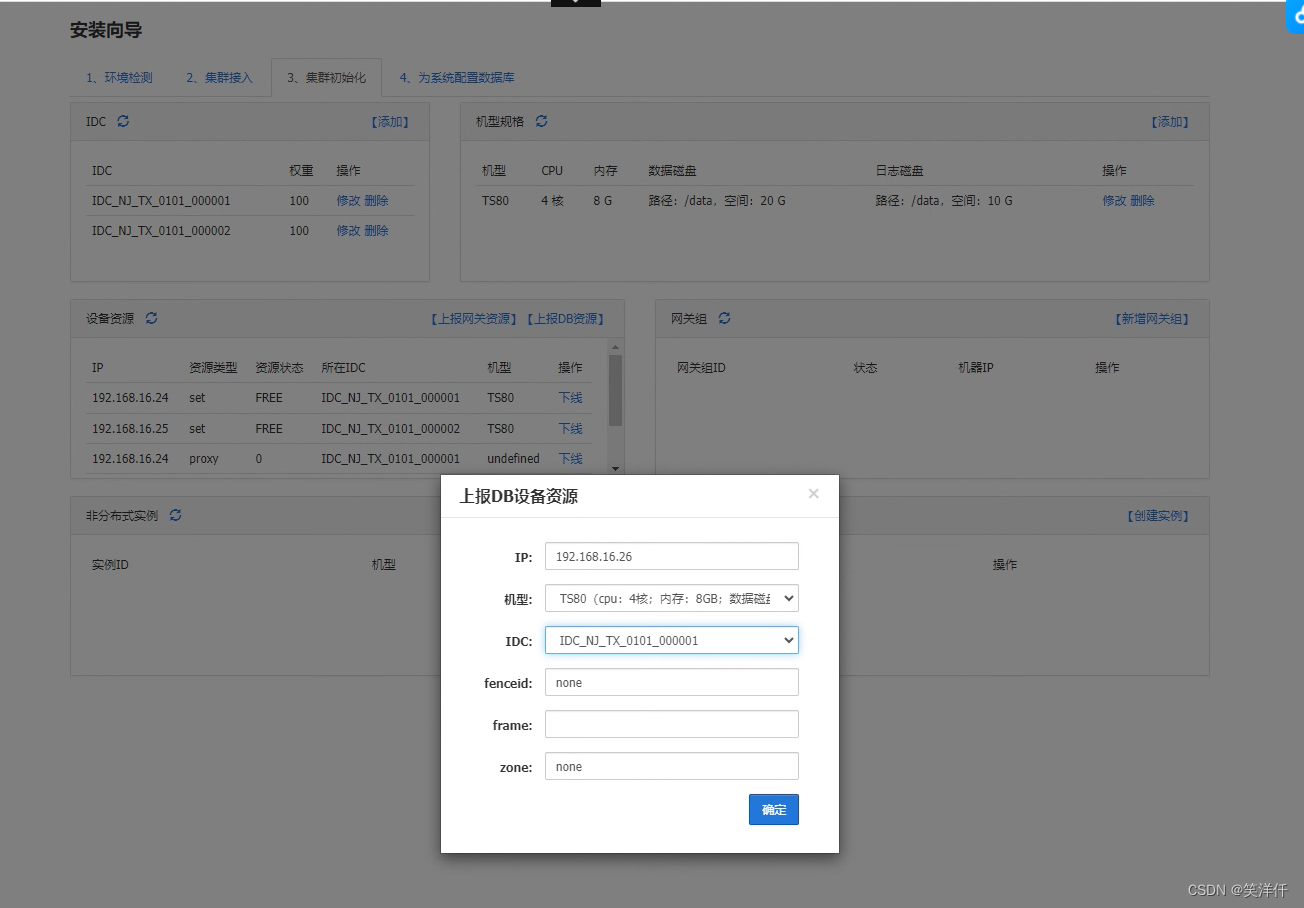Click the 设备资源 scrollbar down arrow
The width and height of the screenshot is (1304, 908).
click(615, 468)
